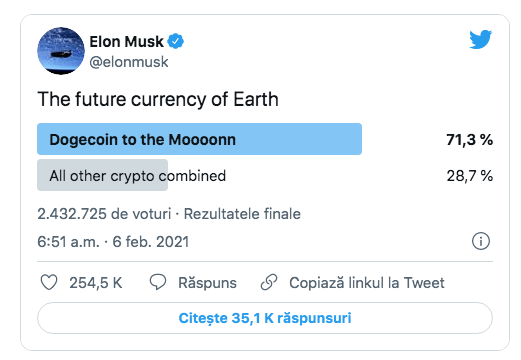Click the tweet text The future currency of Earth
This screenshot has width=521, height=360.
click(158, 99)
